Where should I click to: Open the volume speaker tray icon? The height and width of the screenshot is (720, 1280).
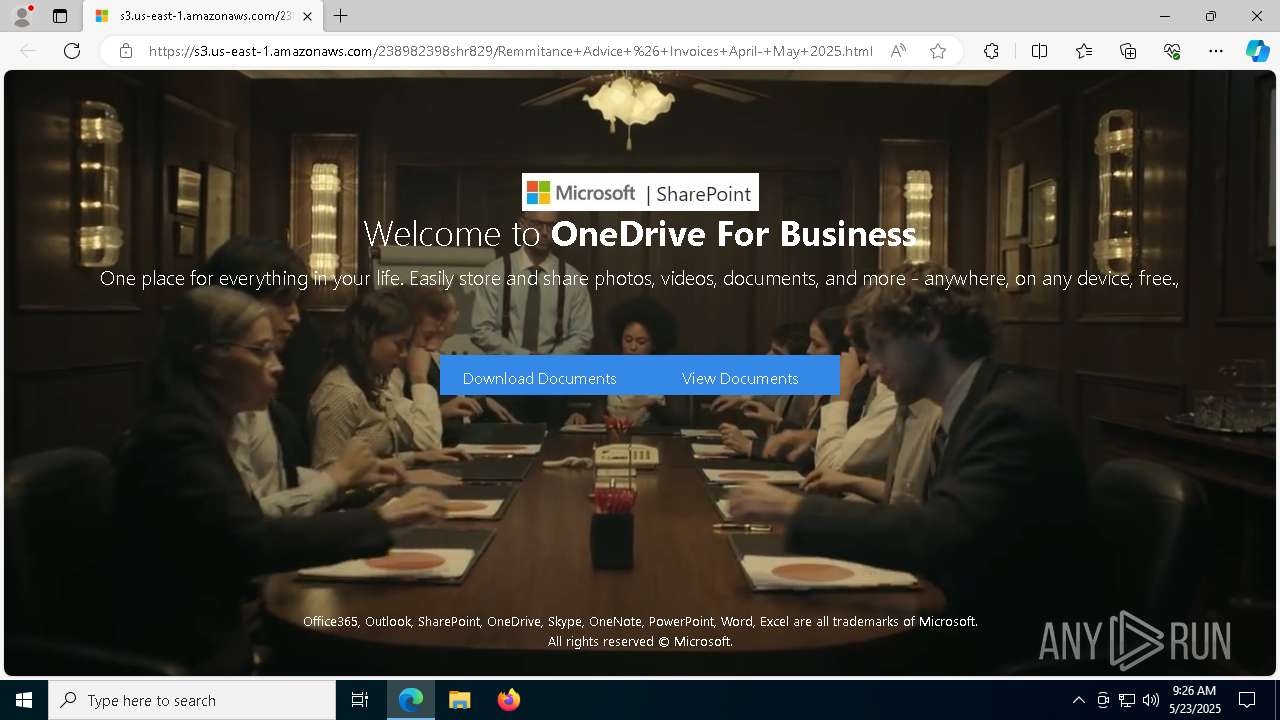(x=1151, y=700)
